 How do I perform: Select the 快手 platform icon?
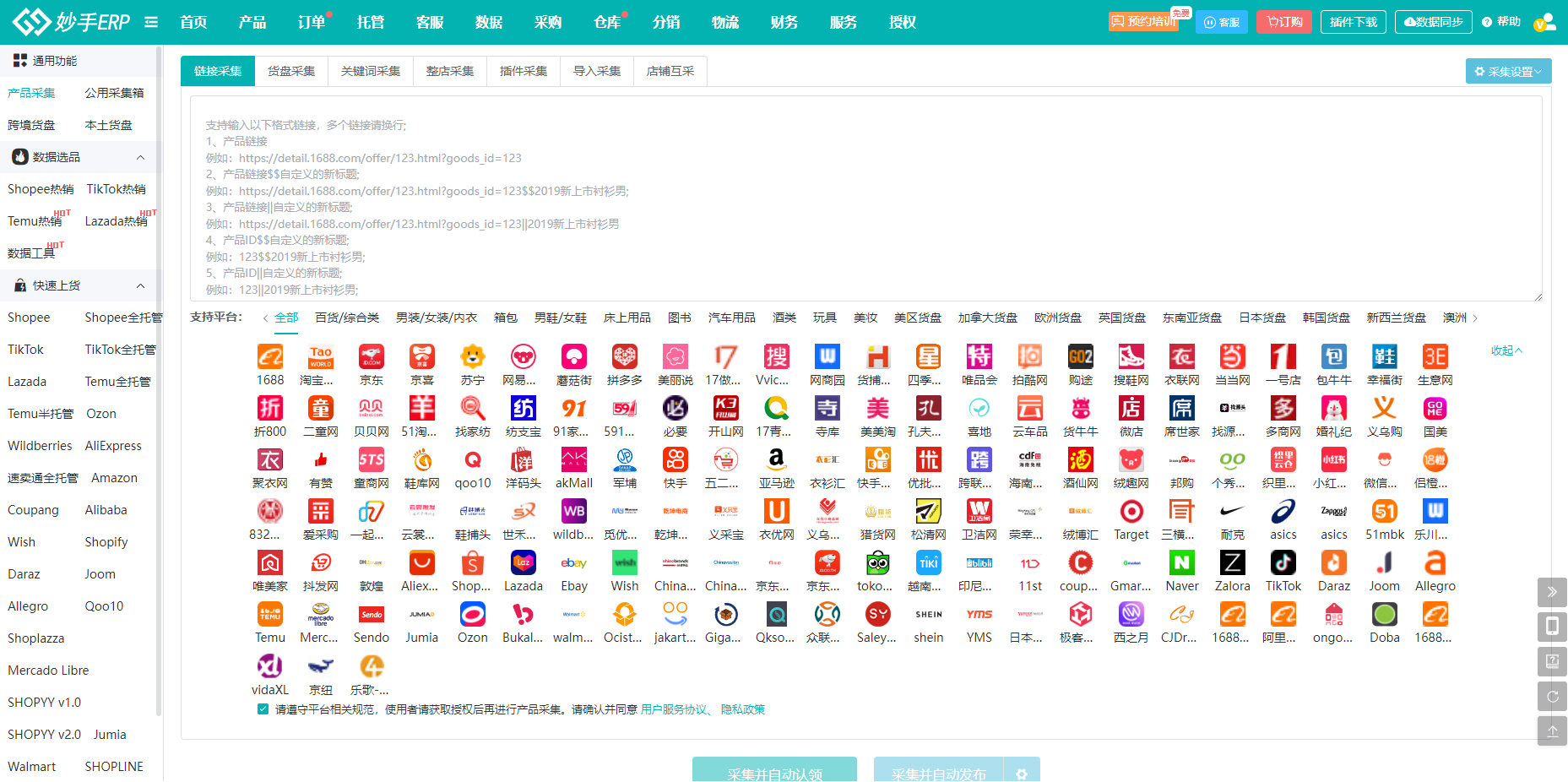[675, 459]
